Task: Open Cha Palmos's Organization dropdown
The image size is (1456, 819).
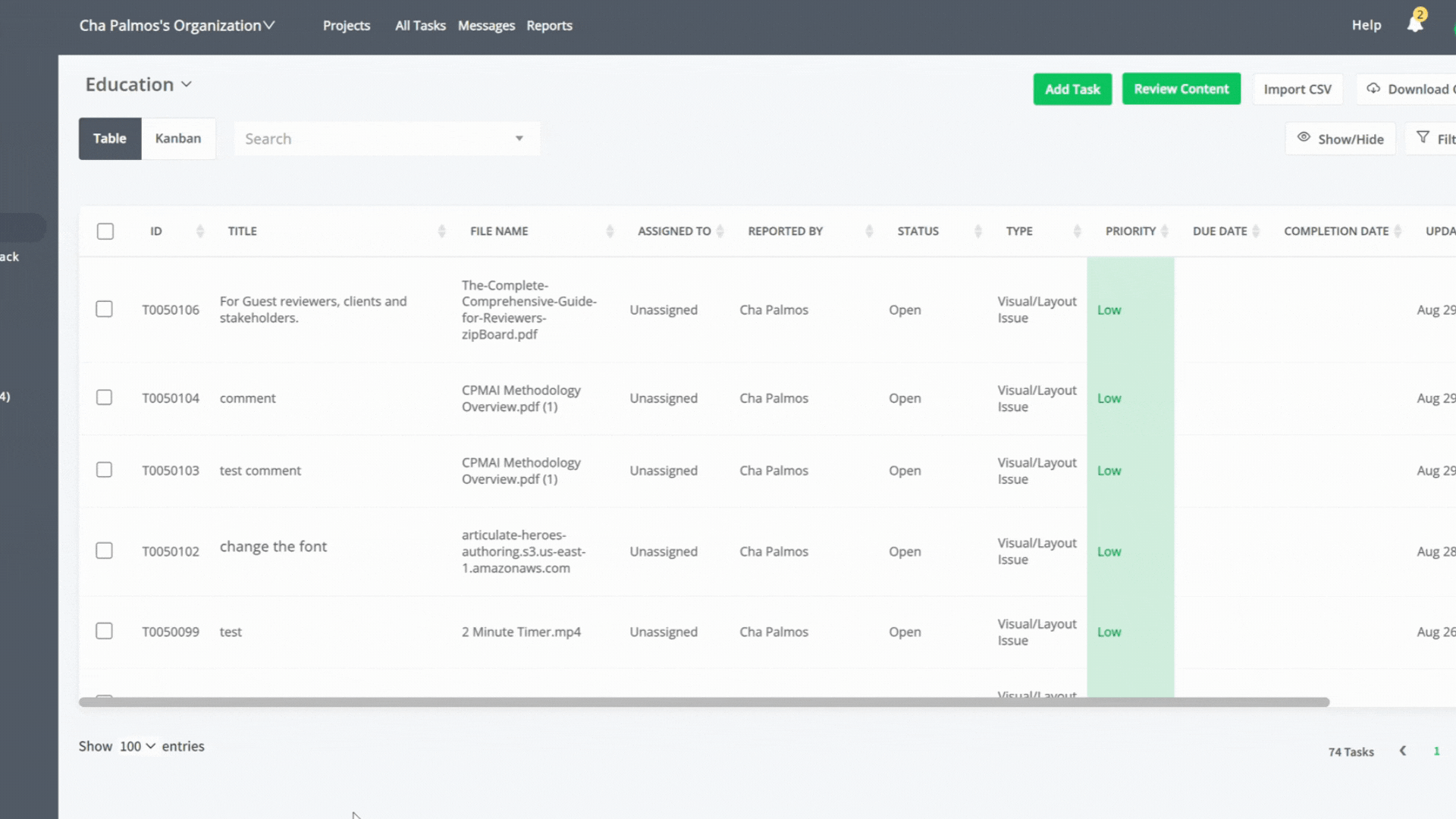Action: pos(177,25)
